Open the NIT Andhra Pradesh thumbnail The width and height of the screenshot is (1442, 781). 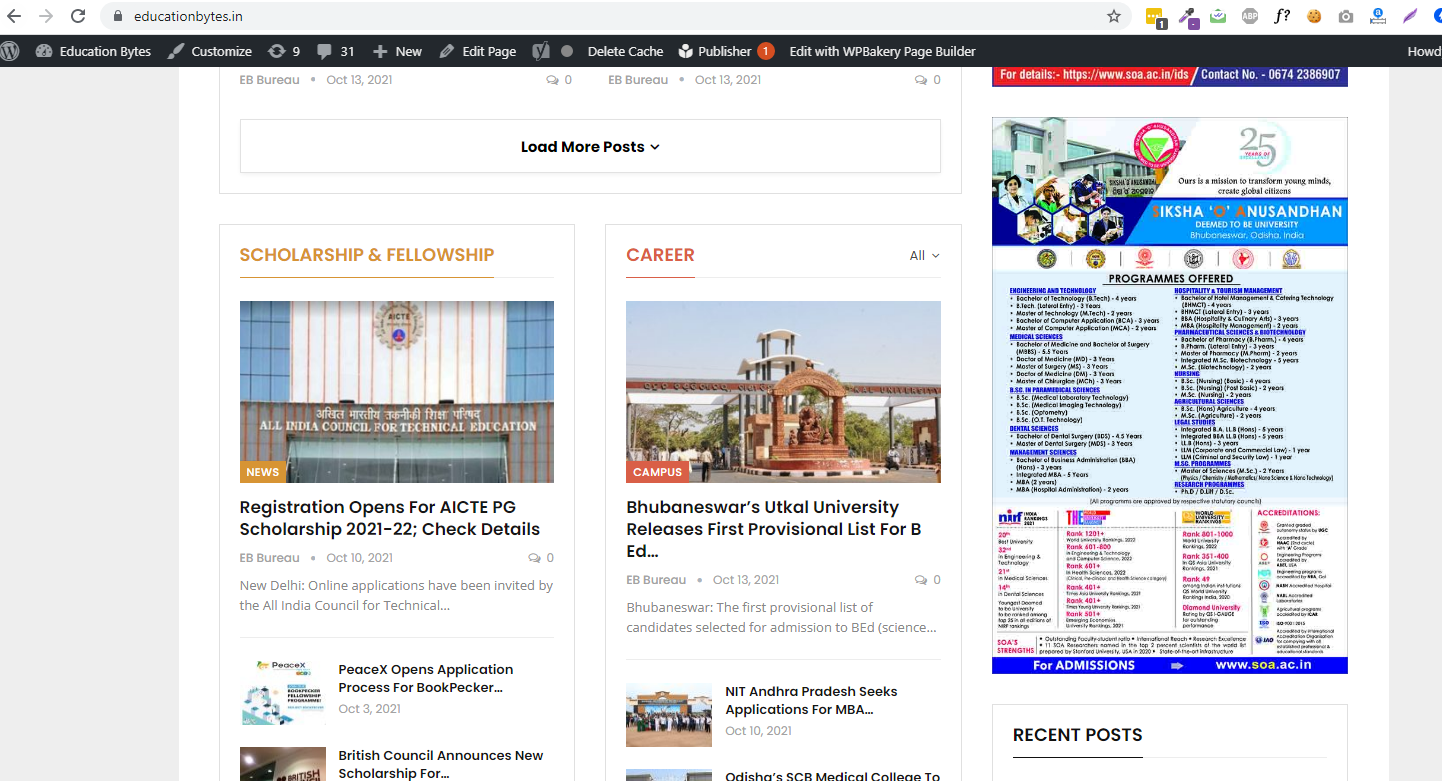click(669, 715)
